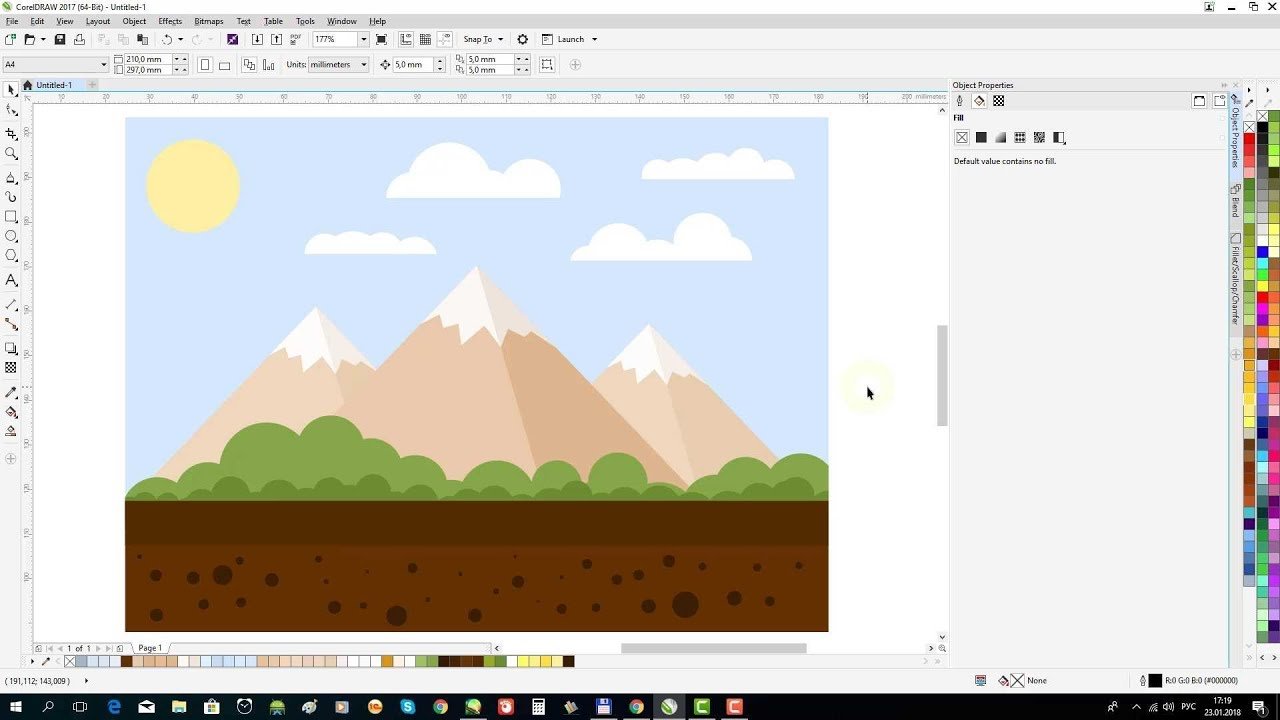Switch to the Page 1 tab
This screenshot has height=720, width=1280.
click(x=150, y=648)
